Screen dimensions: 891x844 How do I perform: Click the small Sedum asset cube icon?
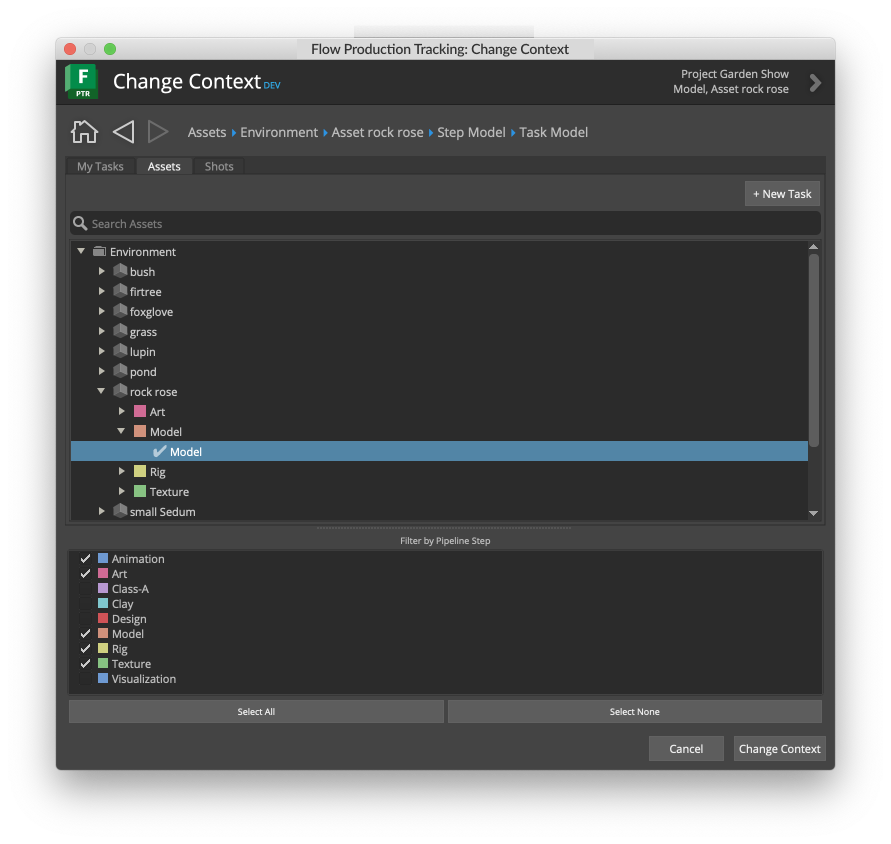click(x=120, y=510)
